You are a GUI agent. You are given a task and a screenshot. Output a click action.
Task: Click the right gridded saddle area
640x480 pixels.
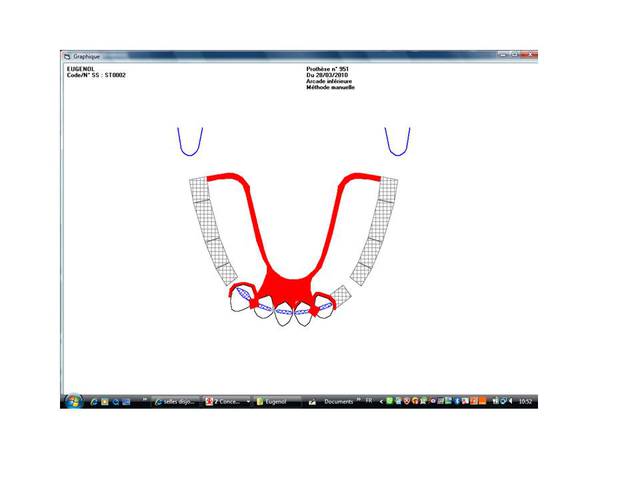[377, 228]
